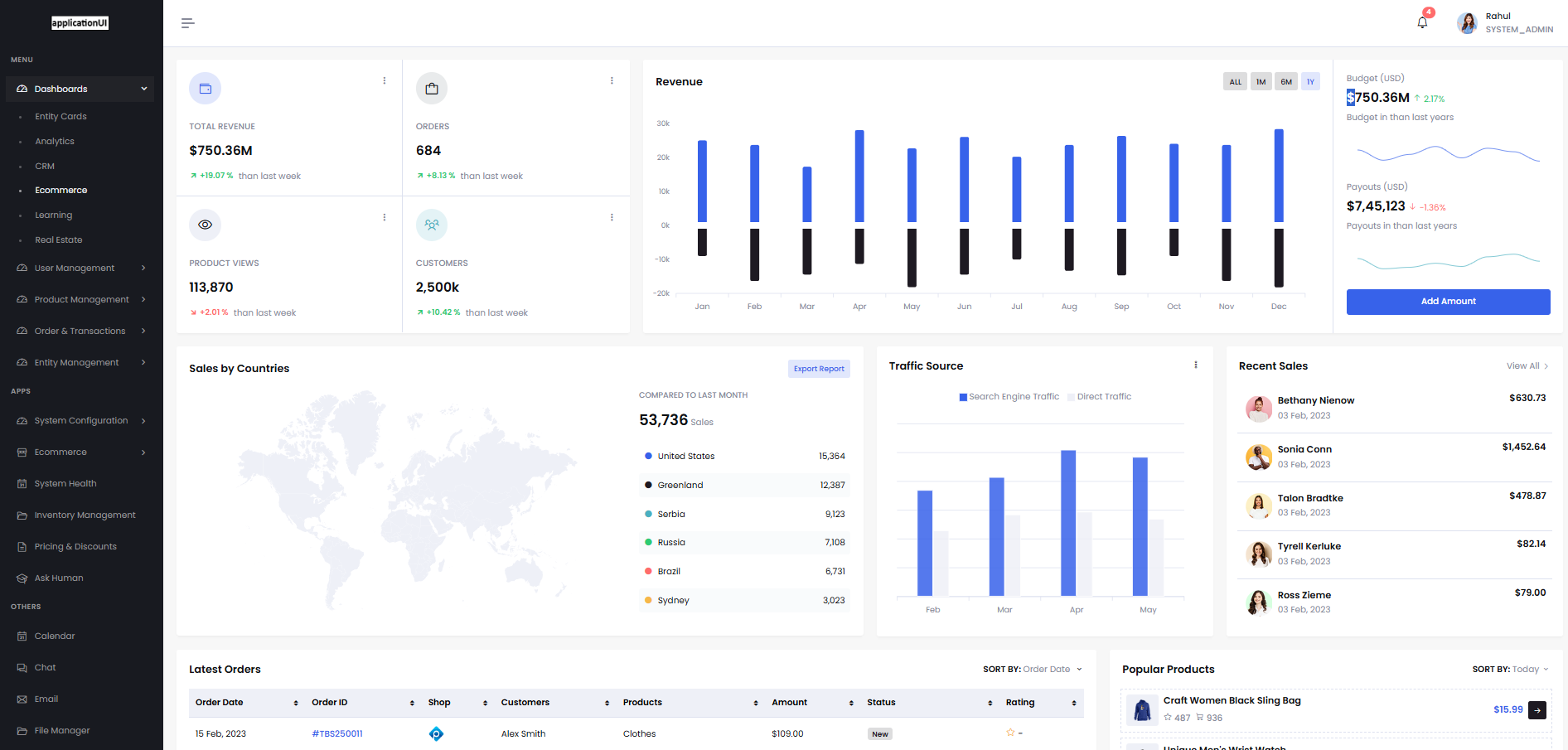This screenshot has width=1568, height=750.
Task: Open the Email app in sidebar
Action: 46,699
